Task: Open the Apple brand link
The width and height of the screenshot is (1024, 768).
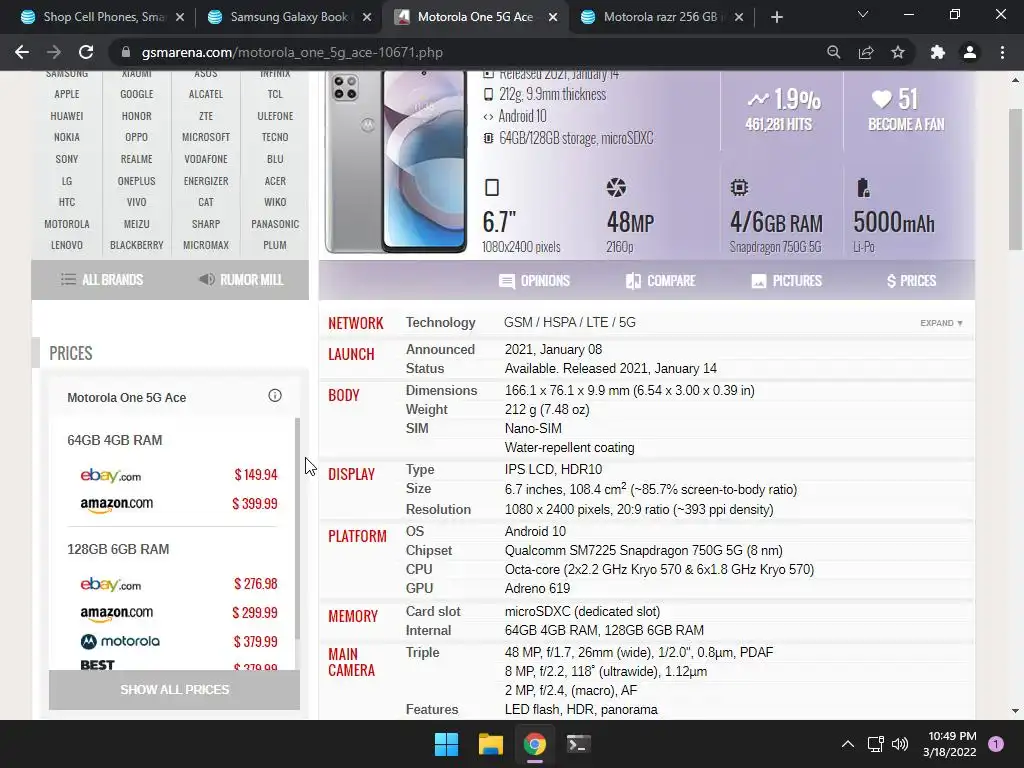Action: (x=67, y=94)
